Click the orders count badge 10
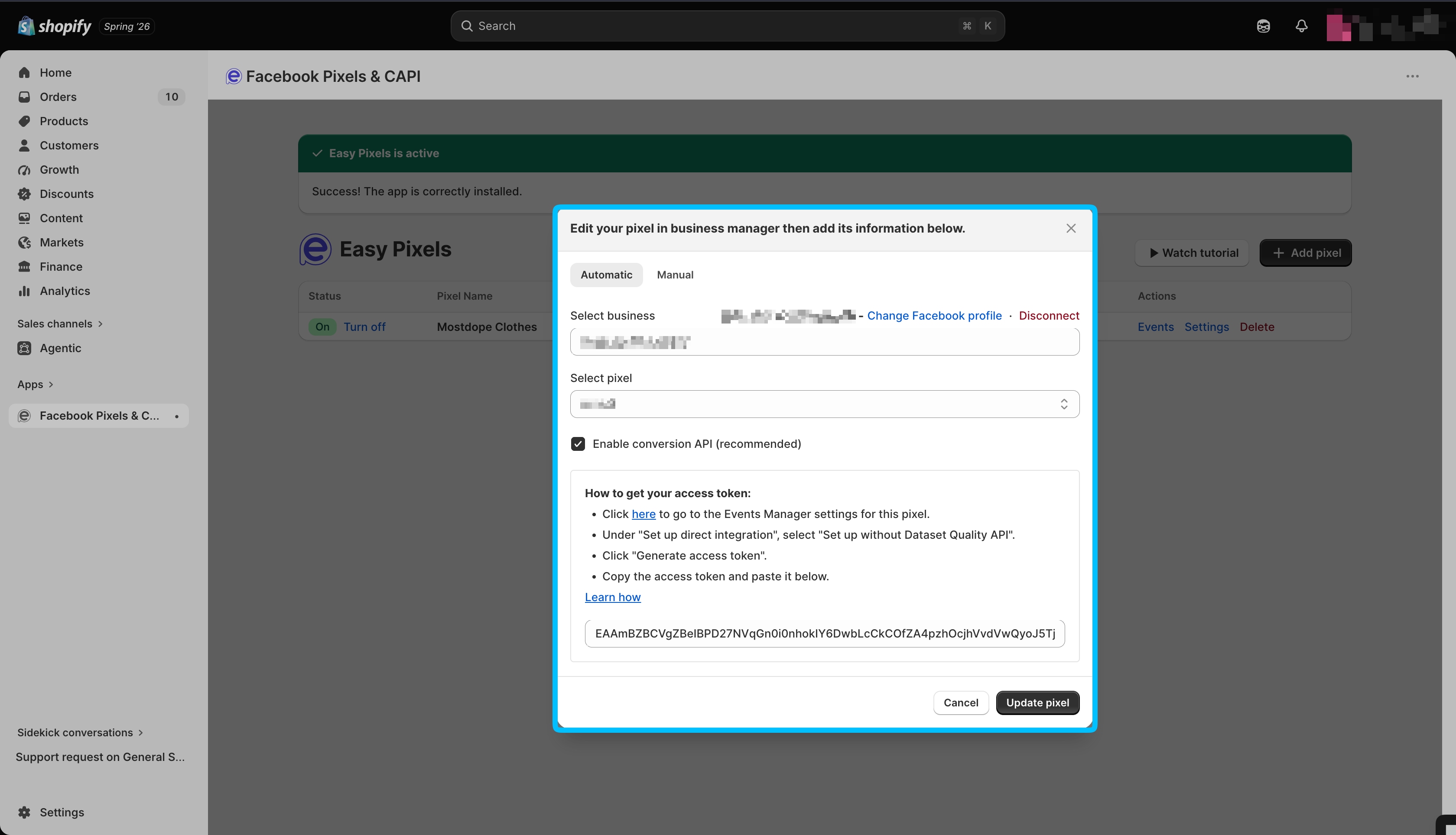This screenshot has height=835, width=1456. 172,97
